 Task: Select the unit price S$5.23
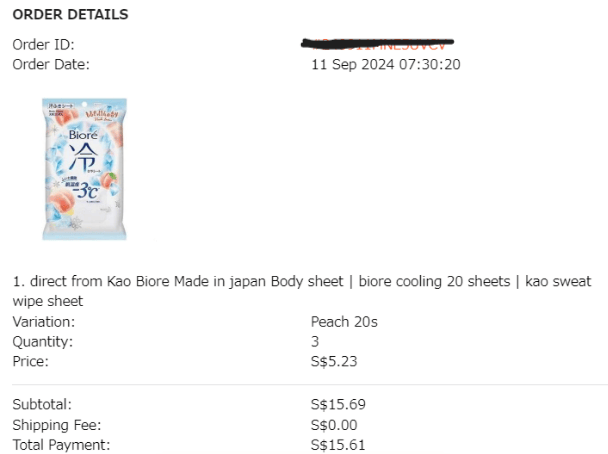(x=335, y=361)
